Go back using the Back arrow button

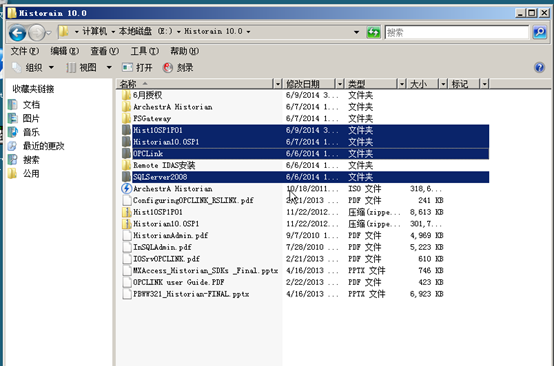coord(17,33)
